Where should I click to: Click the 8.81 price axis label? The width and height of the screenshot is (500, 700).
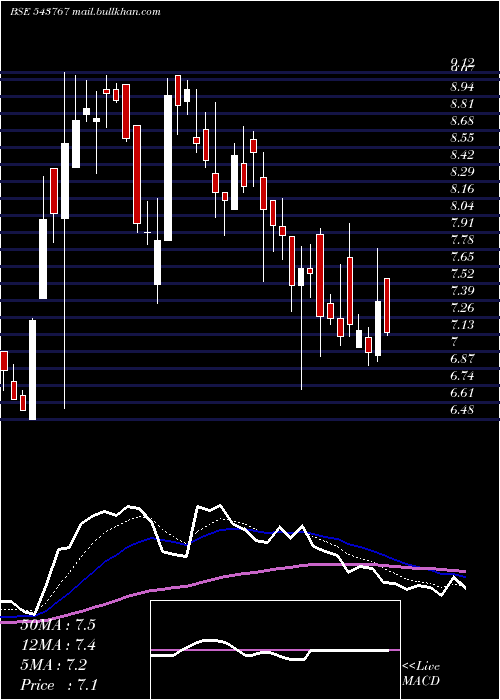462,104
